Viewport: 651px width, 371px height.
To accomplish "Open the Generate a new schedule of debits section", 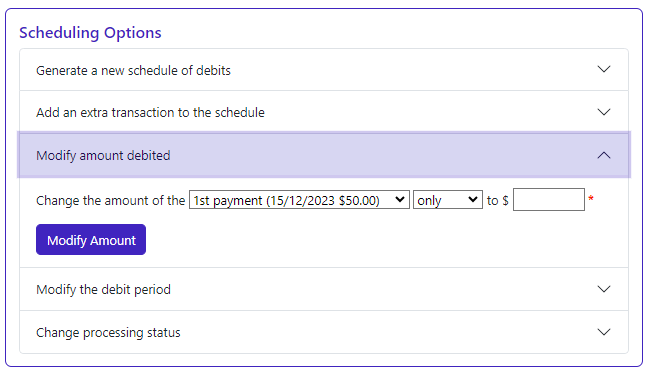I will [324, 70].
